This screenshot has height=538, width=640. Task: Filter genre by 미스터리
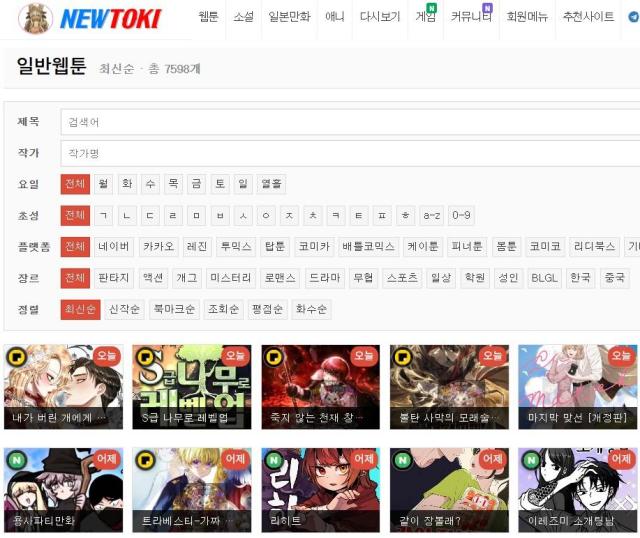coord(231,278)
